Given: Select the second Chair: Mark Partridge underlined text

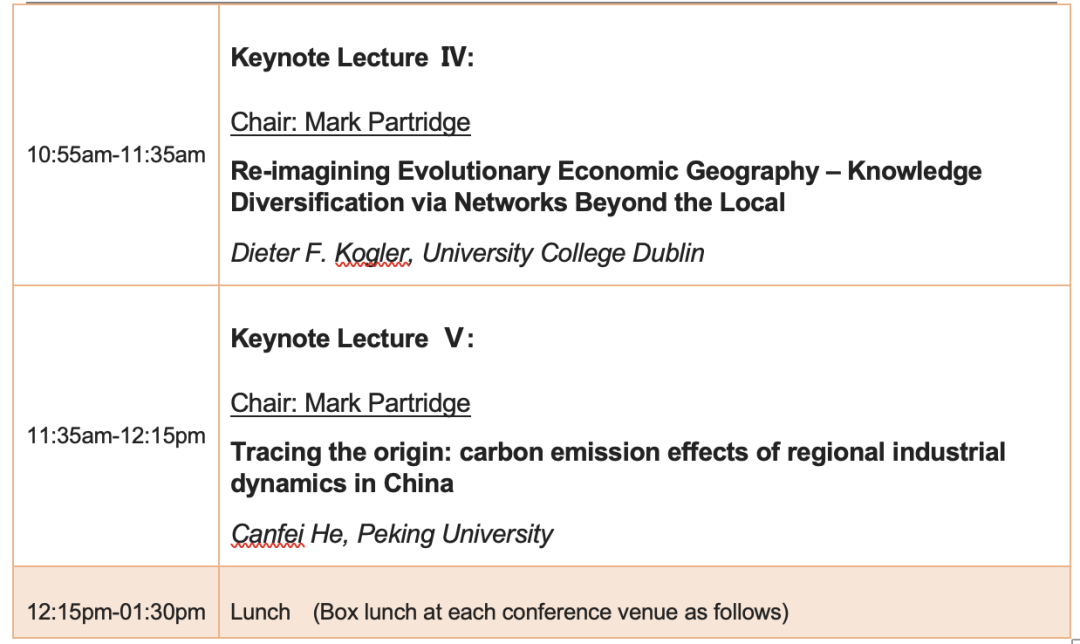Looking at the screenshot, I should (351, 404).
